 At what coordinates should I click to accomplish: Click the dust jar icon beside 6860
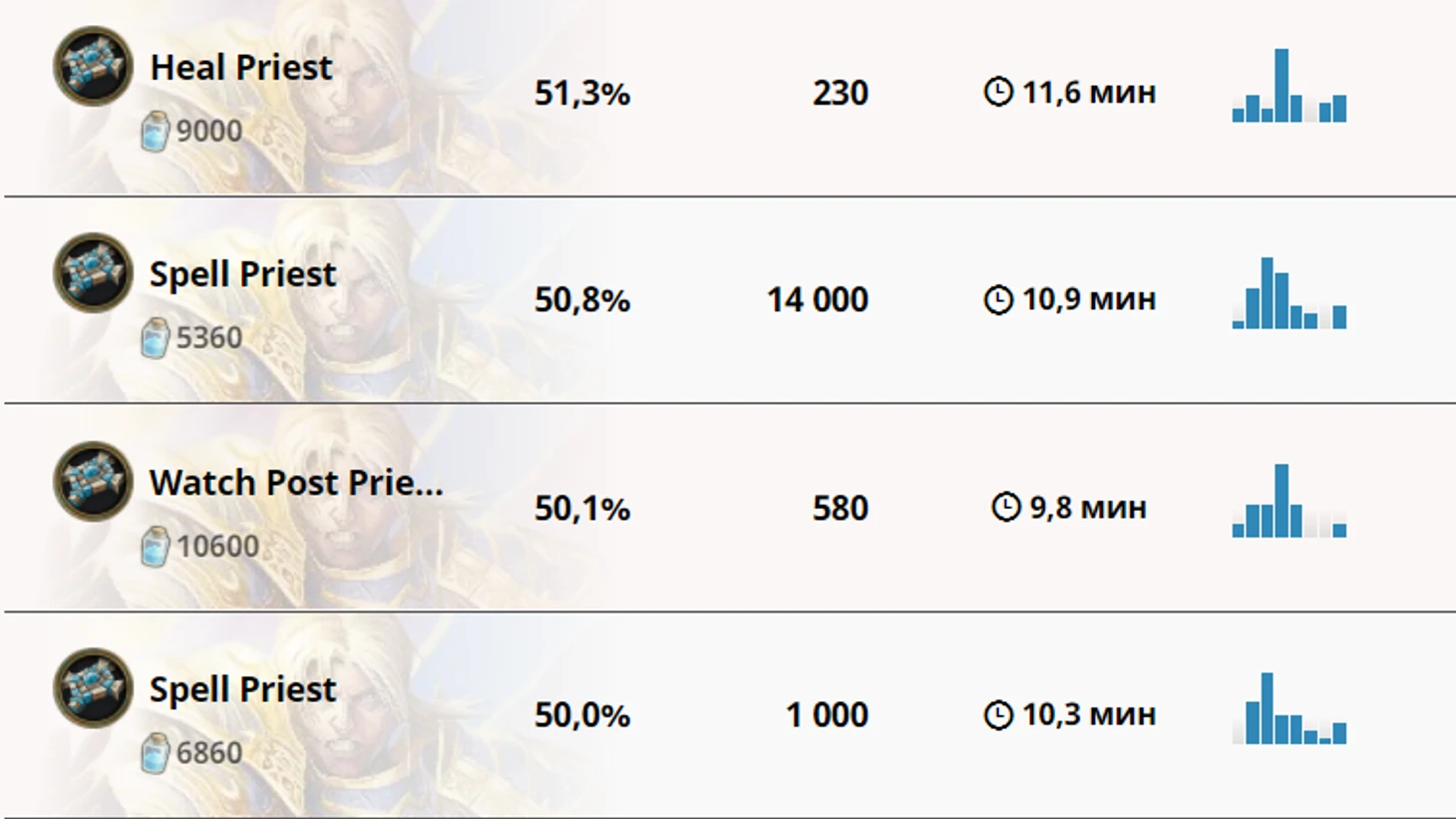(x=155, y=753)
